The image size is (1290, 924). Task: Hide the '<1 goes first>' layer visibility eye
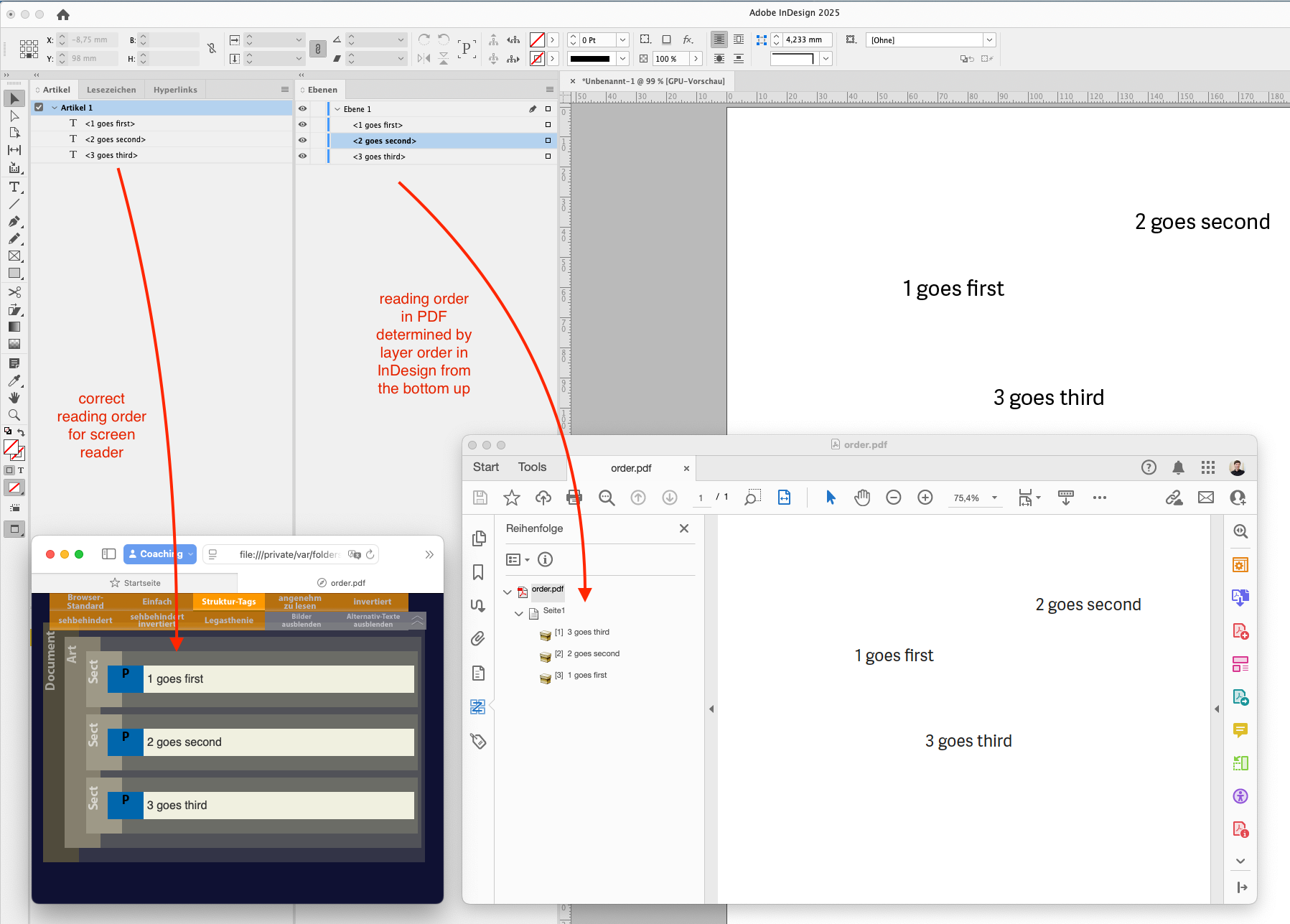(x=302, y=124)
